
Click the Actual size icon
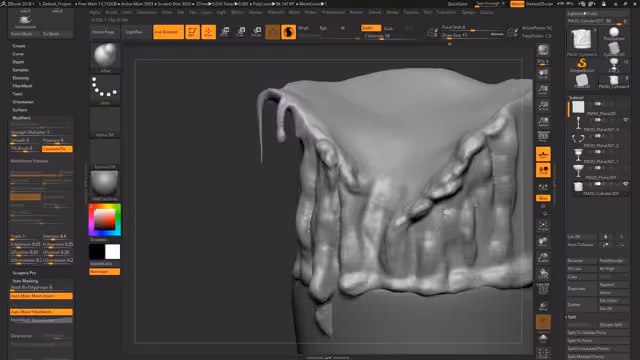tap(543, 106)
